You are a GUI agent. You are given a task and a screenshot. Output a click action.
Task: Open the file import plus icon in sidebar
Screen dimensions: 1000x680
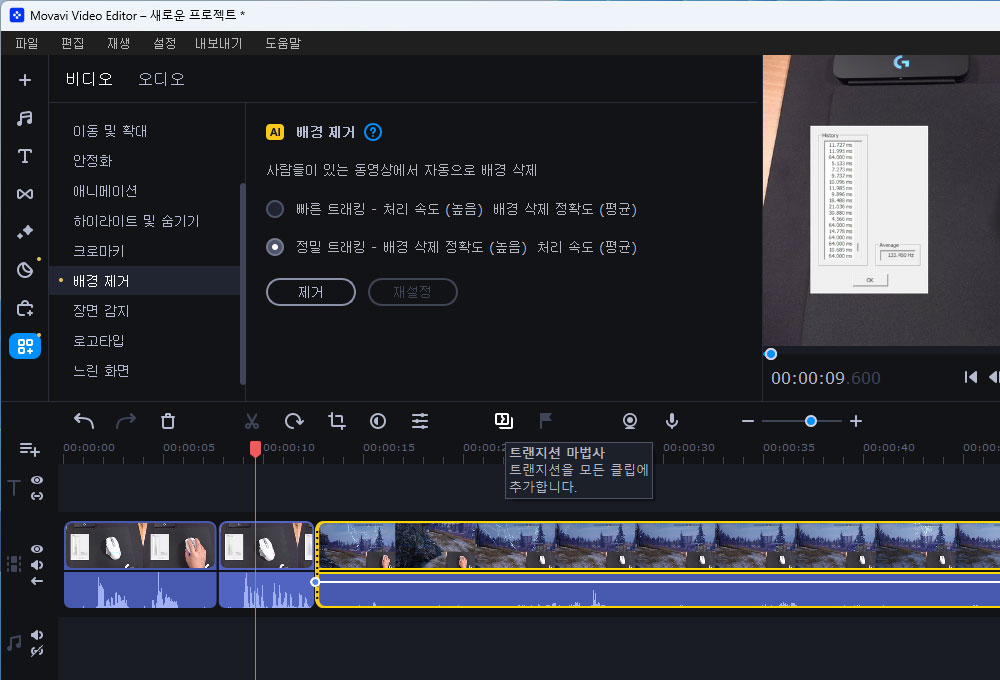click(25, 80)
